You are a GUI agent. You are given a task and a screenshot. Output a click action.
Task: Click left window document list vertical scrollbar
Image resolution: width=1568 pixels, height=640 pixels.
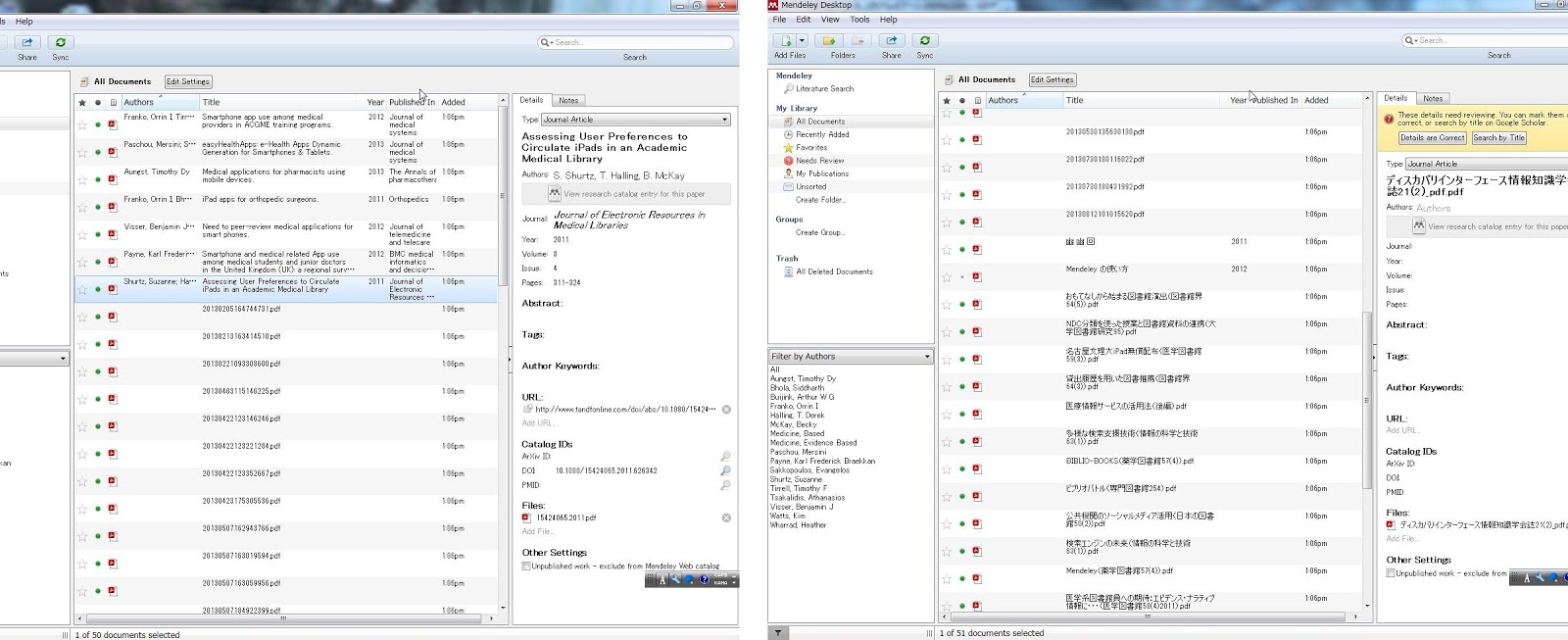point(503,196)
